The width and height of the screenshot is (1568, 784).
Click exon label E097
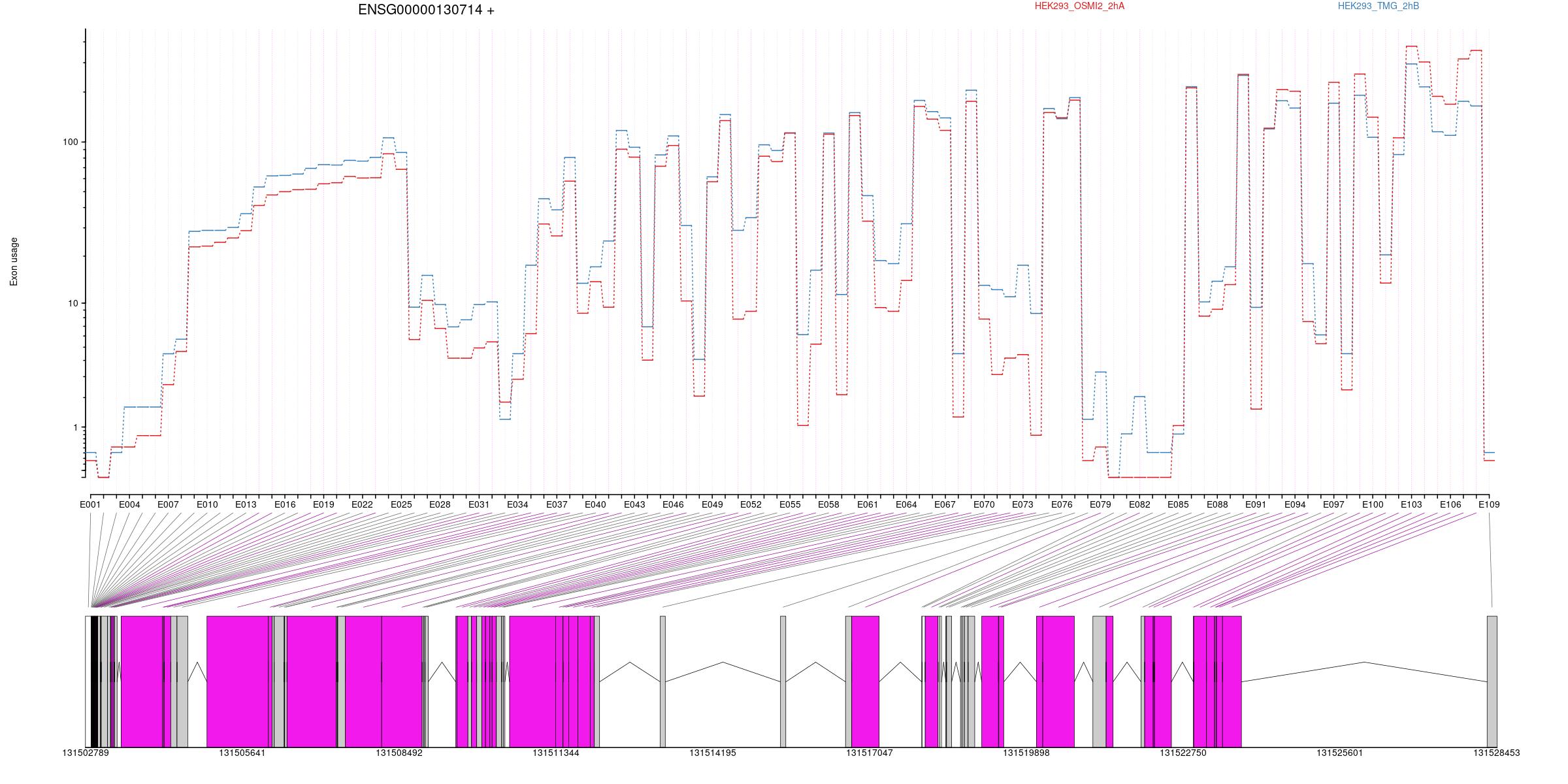click(x=1333, y=504)
